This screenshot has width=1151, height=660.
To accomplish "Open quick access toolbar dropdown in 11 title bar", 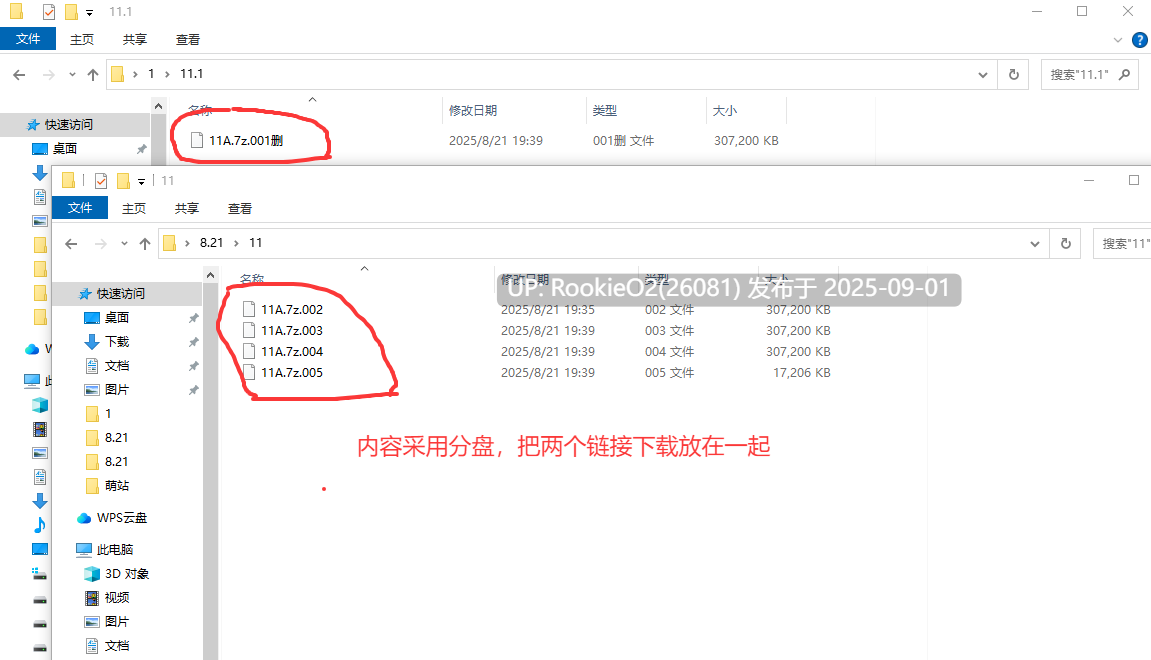I will [x=142, y=181].
